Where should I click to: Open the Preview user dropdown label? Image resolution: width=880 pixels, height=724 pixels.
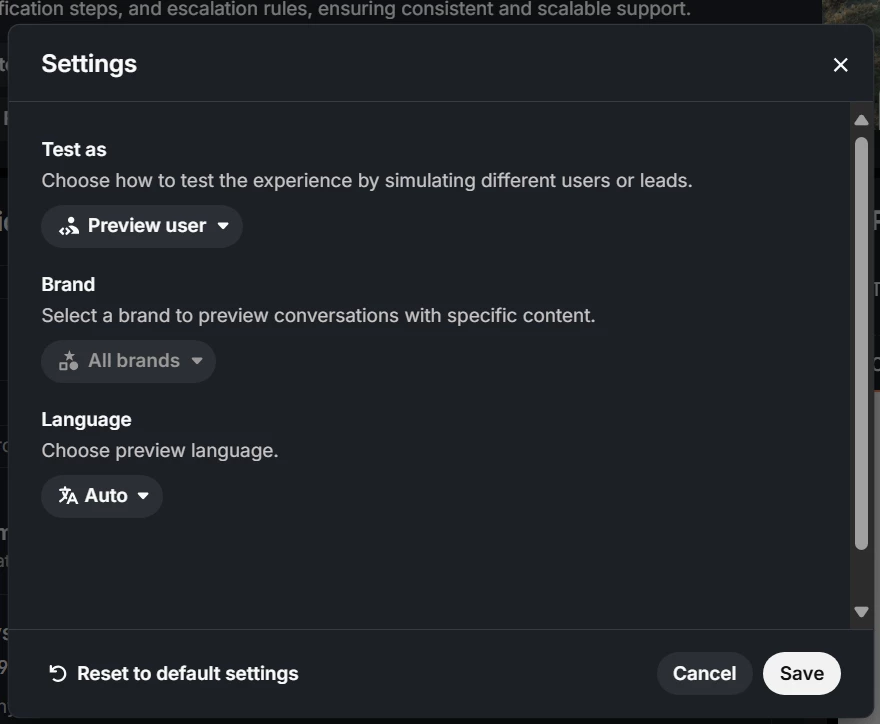click(x=147, y=226)
